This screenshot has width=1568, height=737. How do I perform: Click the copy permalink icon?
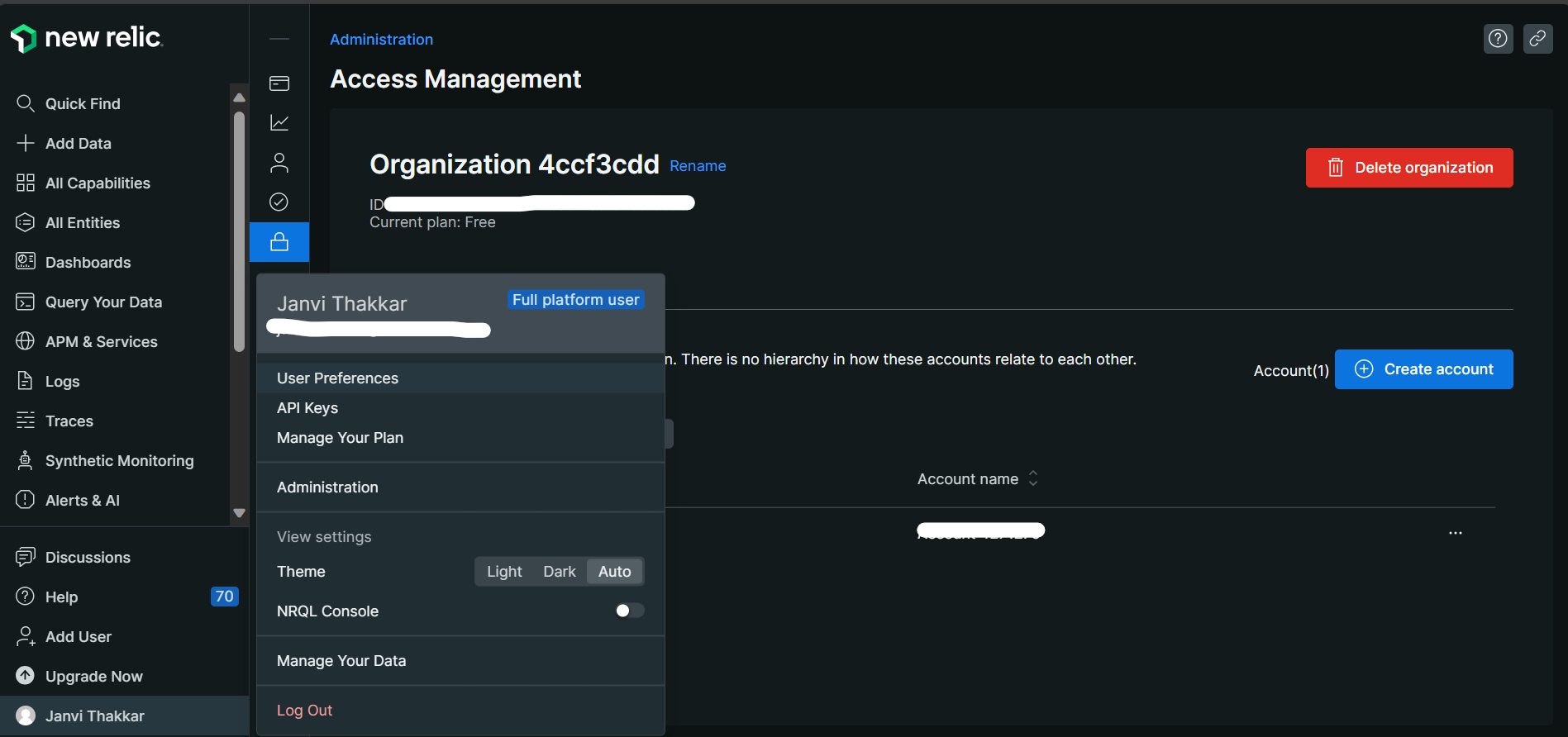pyautogui.click(x=1537, y=39)
